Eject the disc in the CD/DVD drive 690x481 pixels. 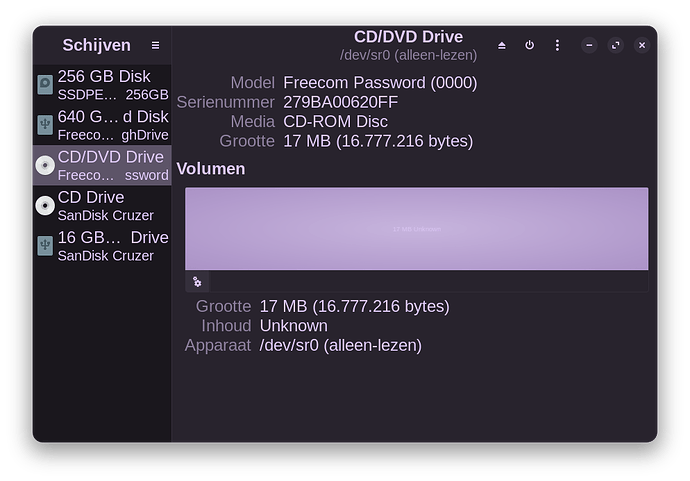(x=502, y=45)
